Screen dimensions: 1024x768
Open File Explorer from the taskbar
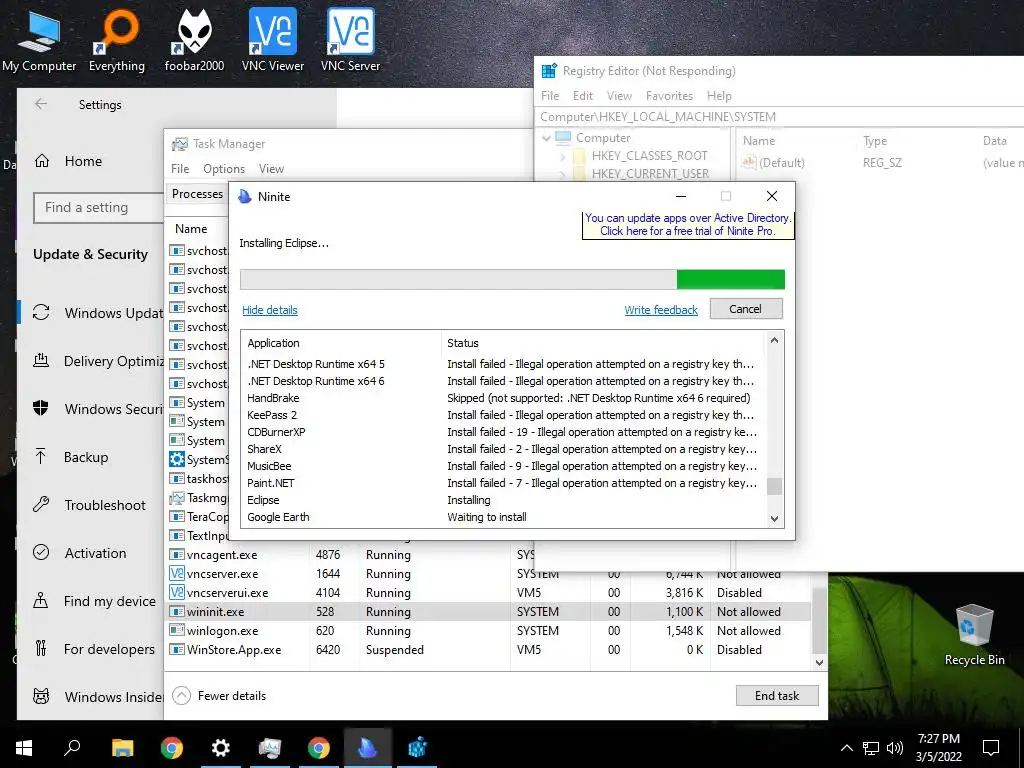point(122,748)
